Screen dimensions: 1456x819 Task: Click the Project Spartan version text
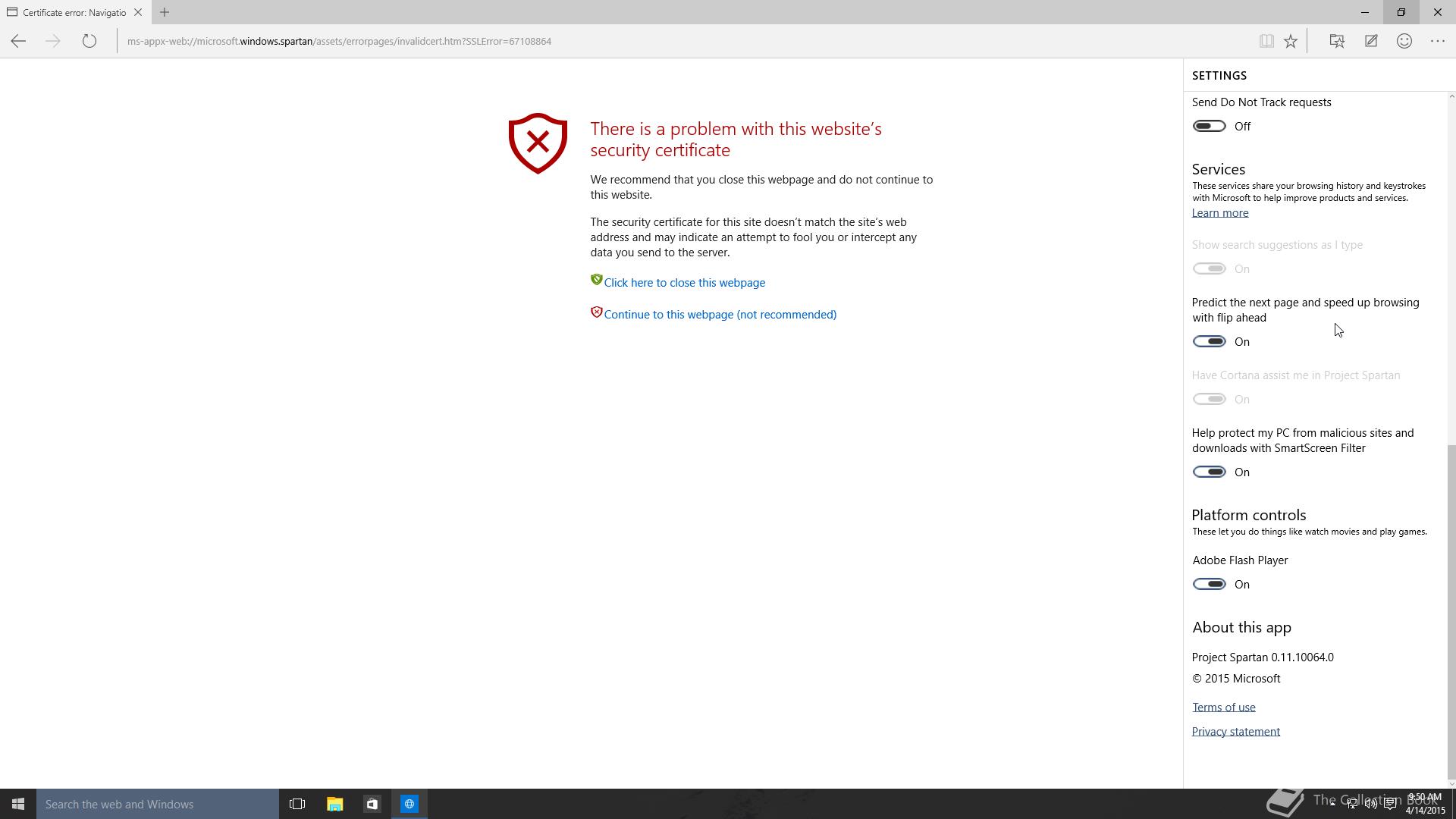(1263, 657)
